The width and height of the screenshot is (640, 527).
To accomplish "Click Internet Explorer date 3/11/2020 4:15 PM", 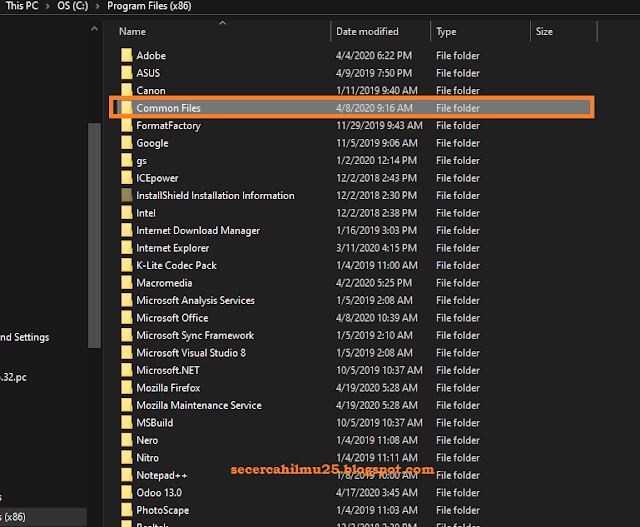I will 376,248.
